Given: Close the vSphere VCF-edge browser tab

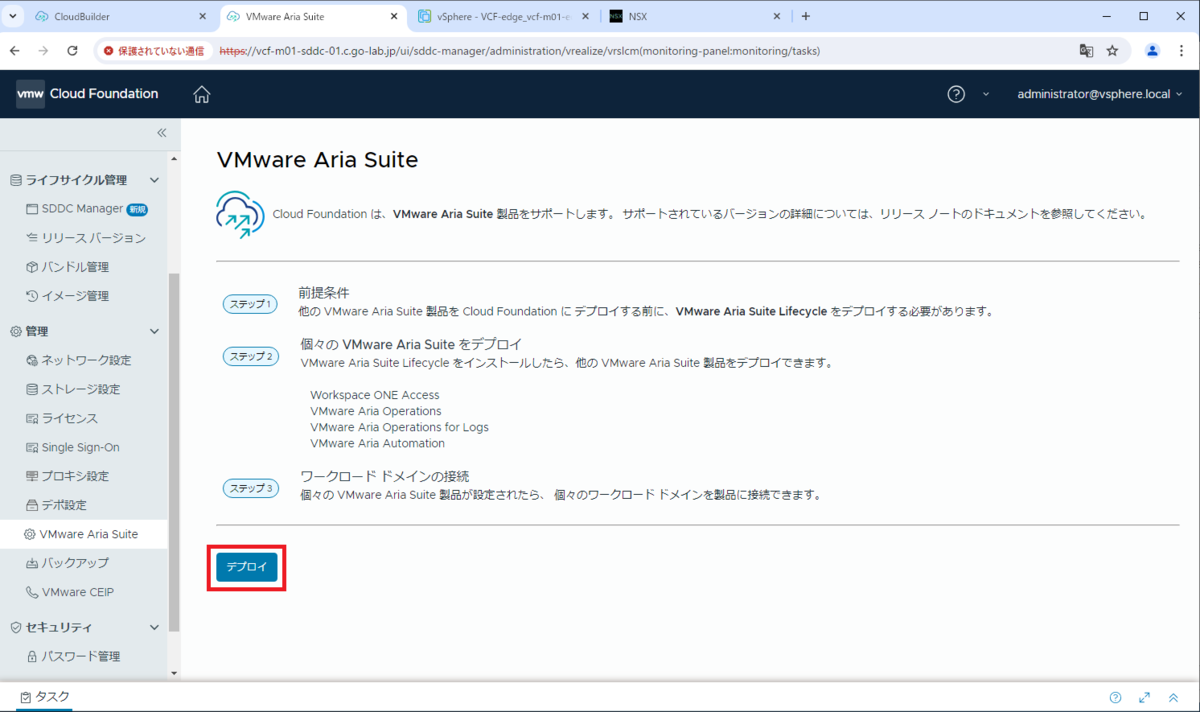Looking at the screenshot, I should point(585,16).
